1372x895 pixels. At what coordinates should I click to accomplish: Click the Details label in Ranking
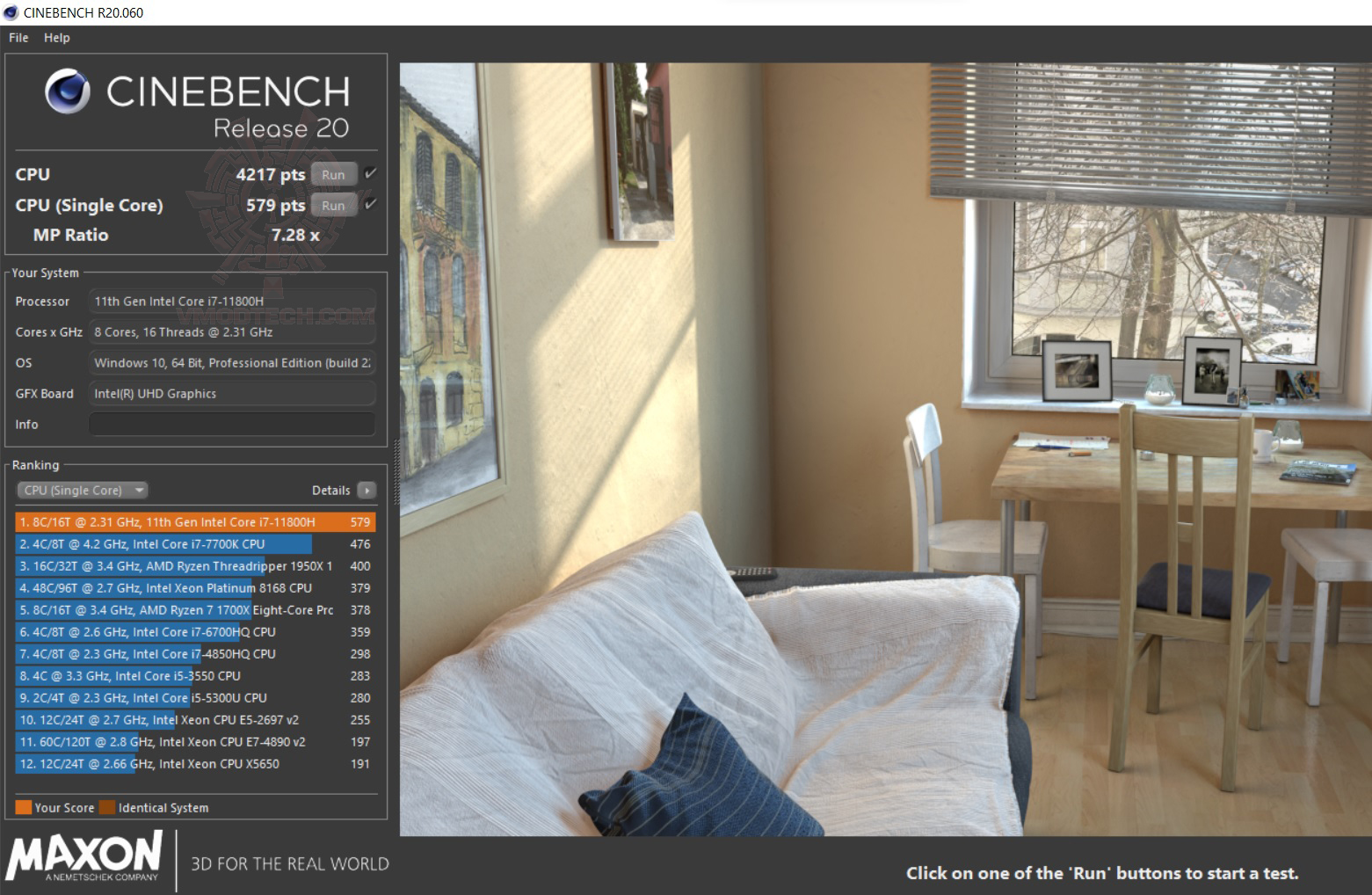(331, 490)
